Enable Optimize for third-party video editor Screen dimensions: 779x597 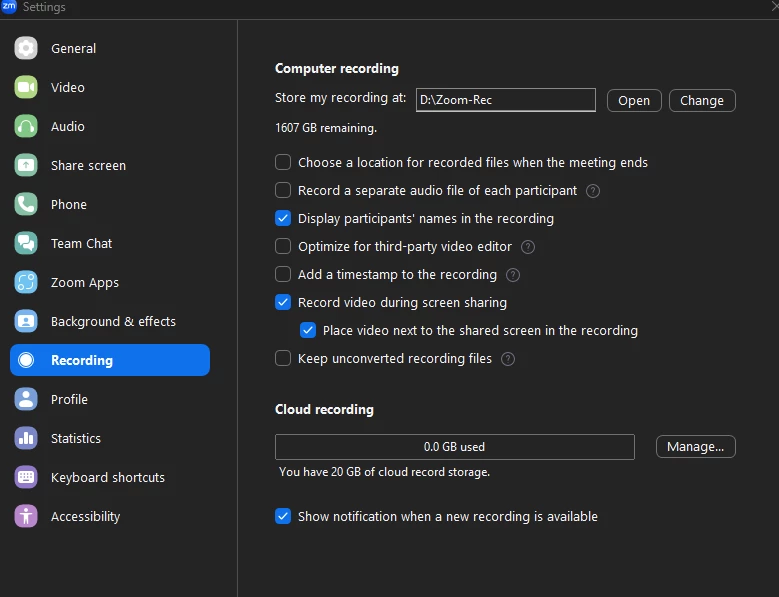(x=283, y=246)
